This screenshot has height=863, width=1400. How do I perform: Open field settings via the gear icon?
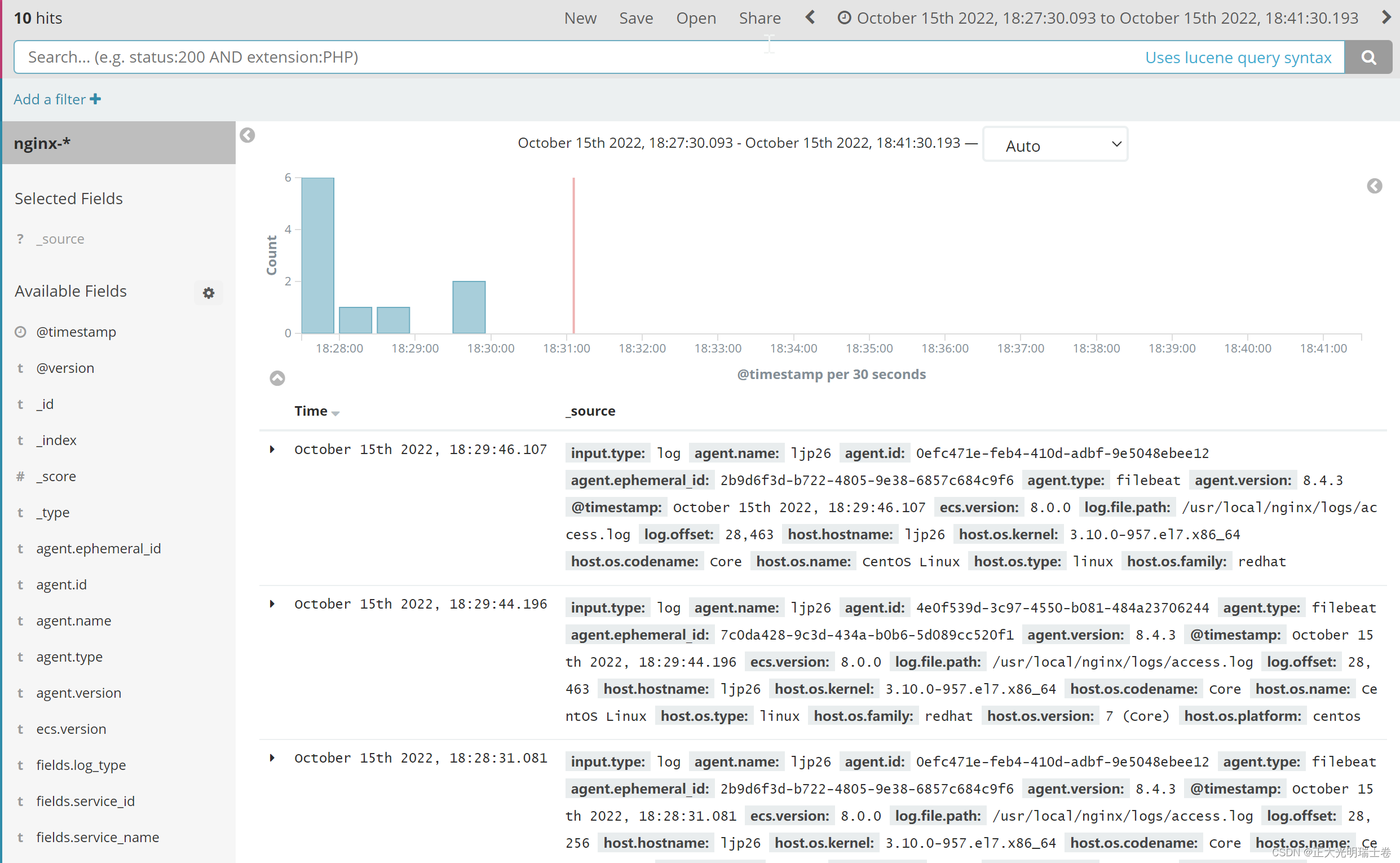[x=208, y=292]
